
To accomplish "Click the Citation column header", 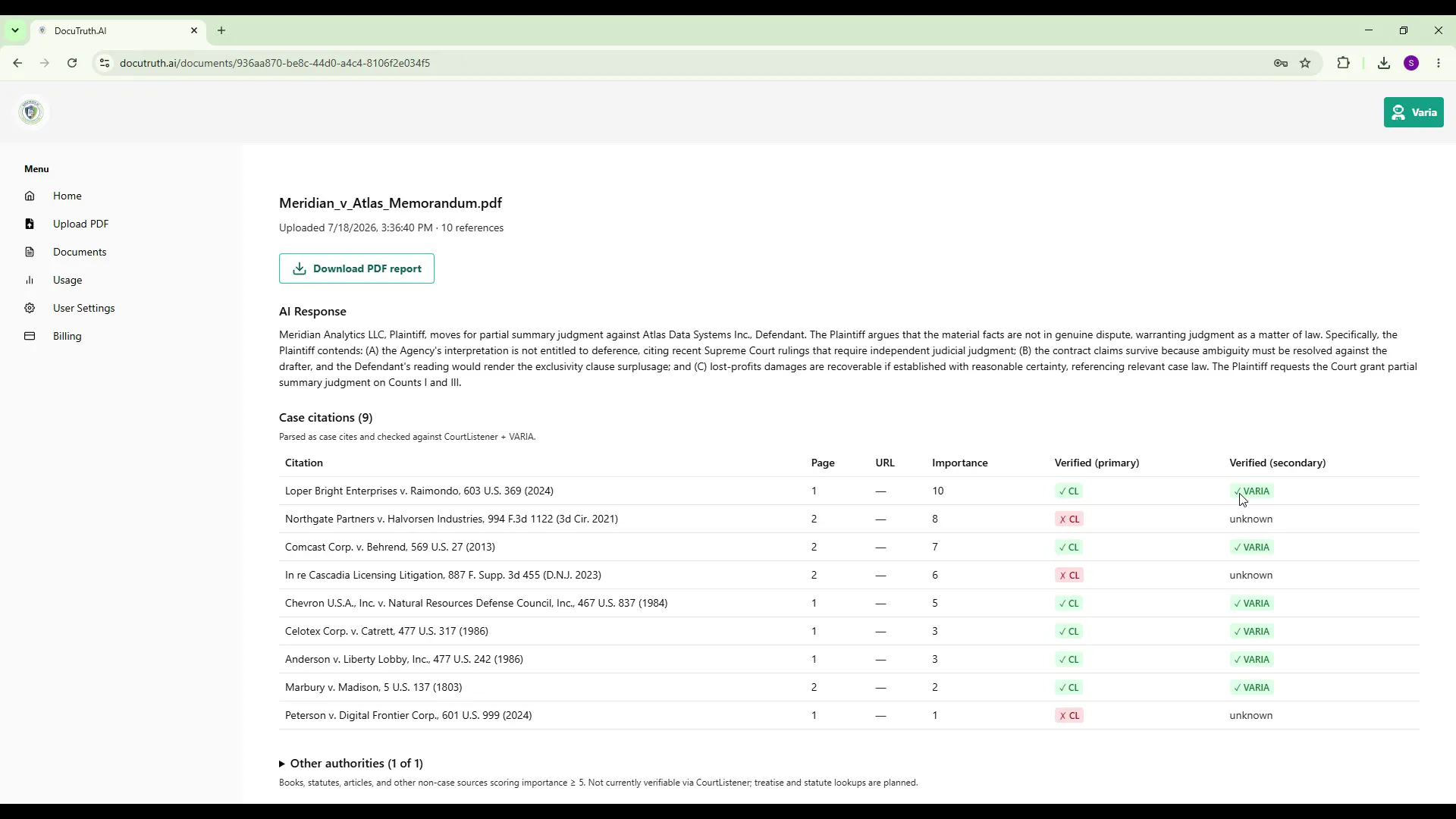I will click(304, 463).
